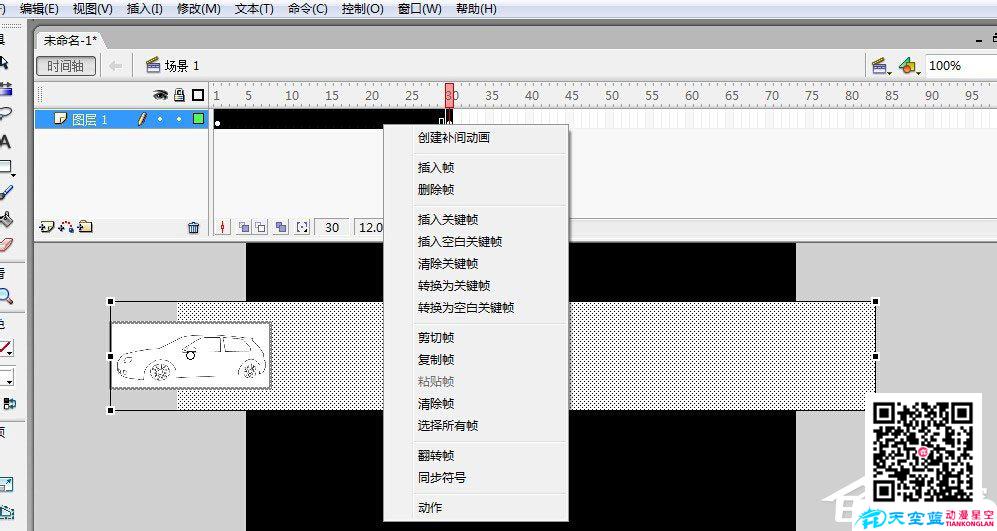Open fill color picker
Screen dimensions: 997x531
6,376
